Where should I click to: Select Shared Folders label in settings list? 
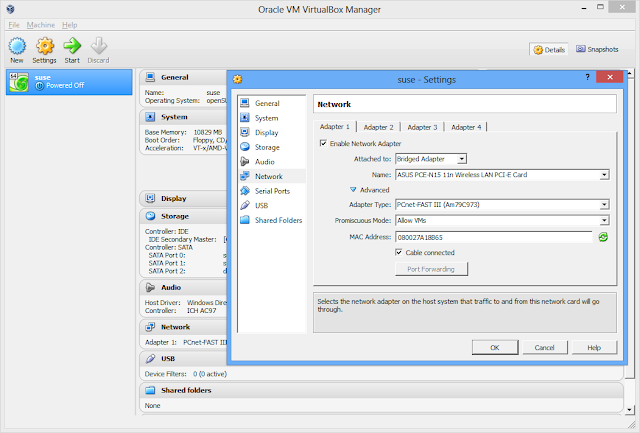click(278, 220)
